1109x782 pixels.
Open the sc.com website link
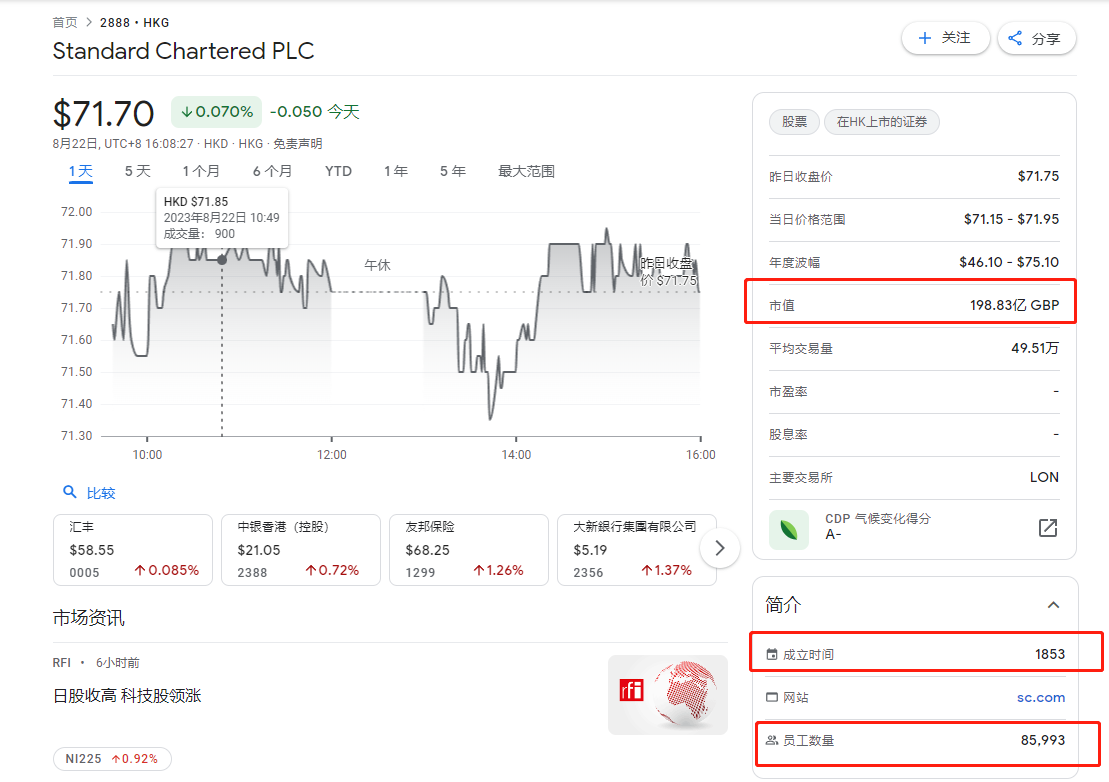pos(1041,697)
